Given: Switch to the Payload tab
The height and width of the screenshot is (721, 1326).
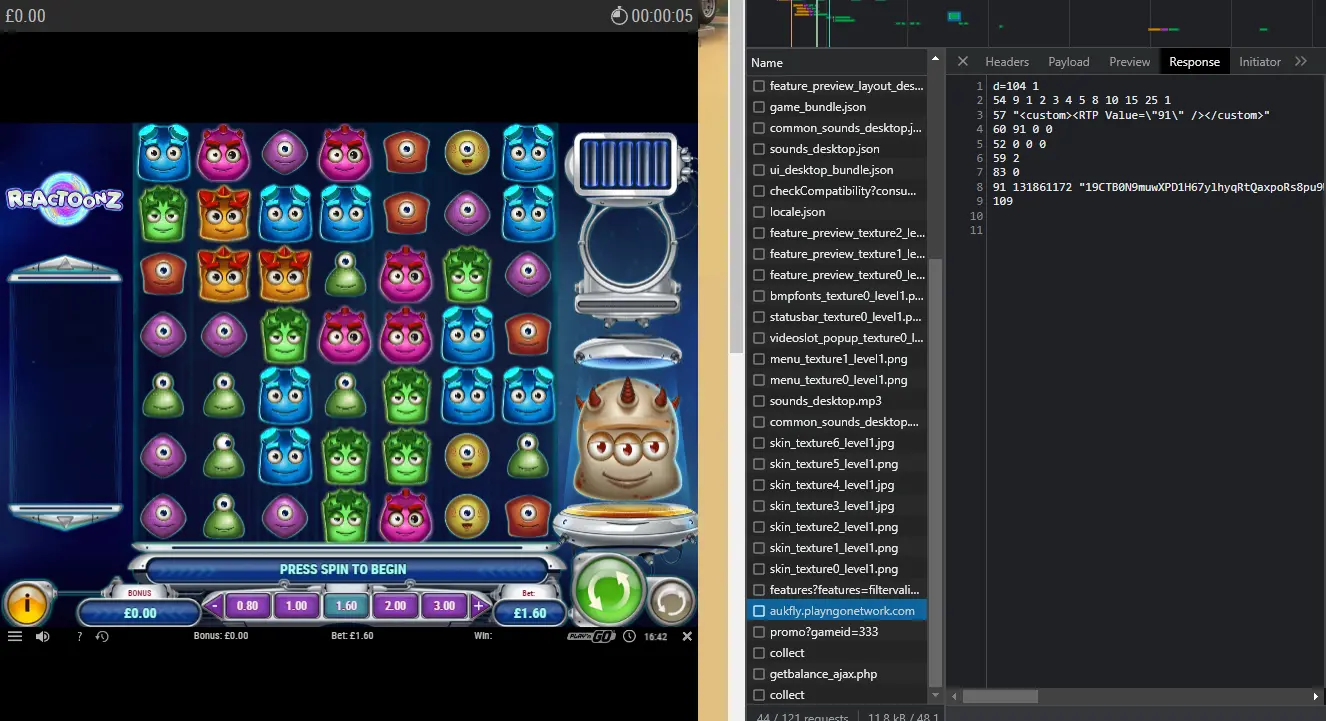Looking at the screenshot, I should pos(1069,61).
